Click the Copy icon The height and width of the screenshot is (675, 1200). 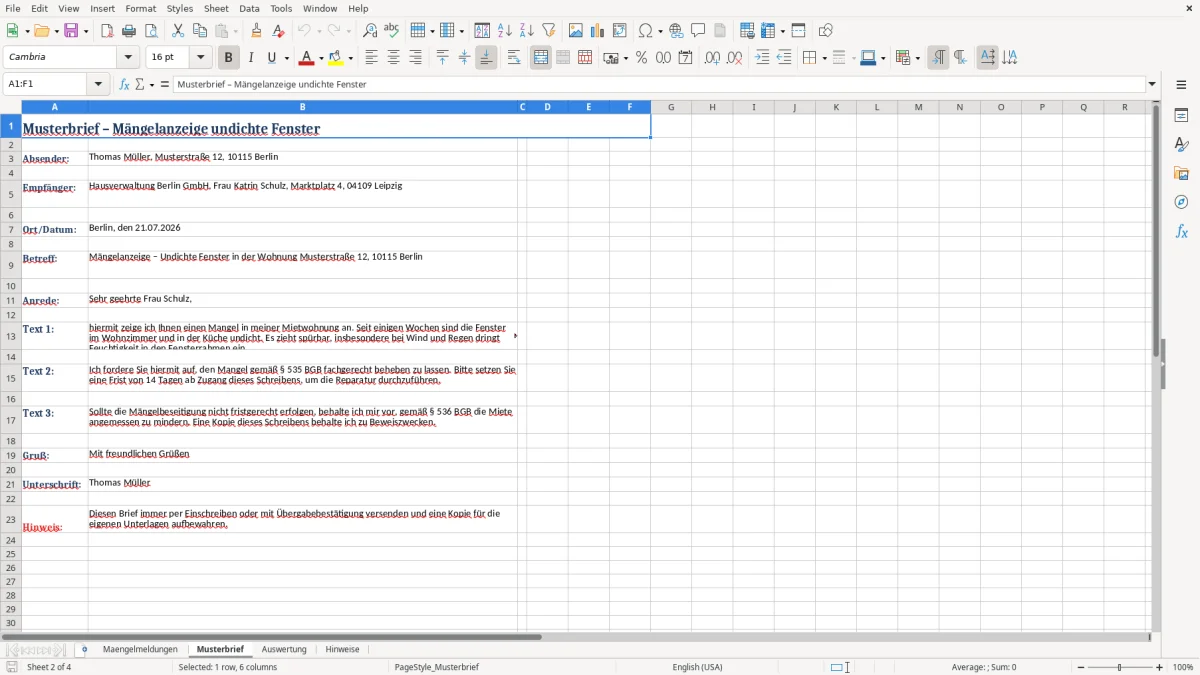coord(199,31)
